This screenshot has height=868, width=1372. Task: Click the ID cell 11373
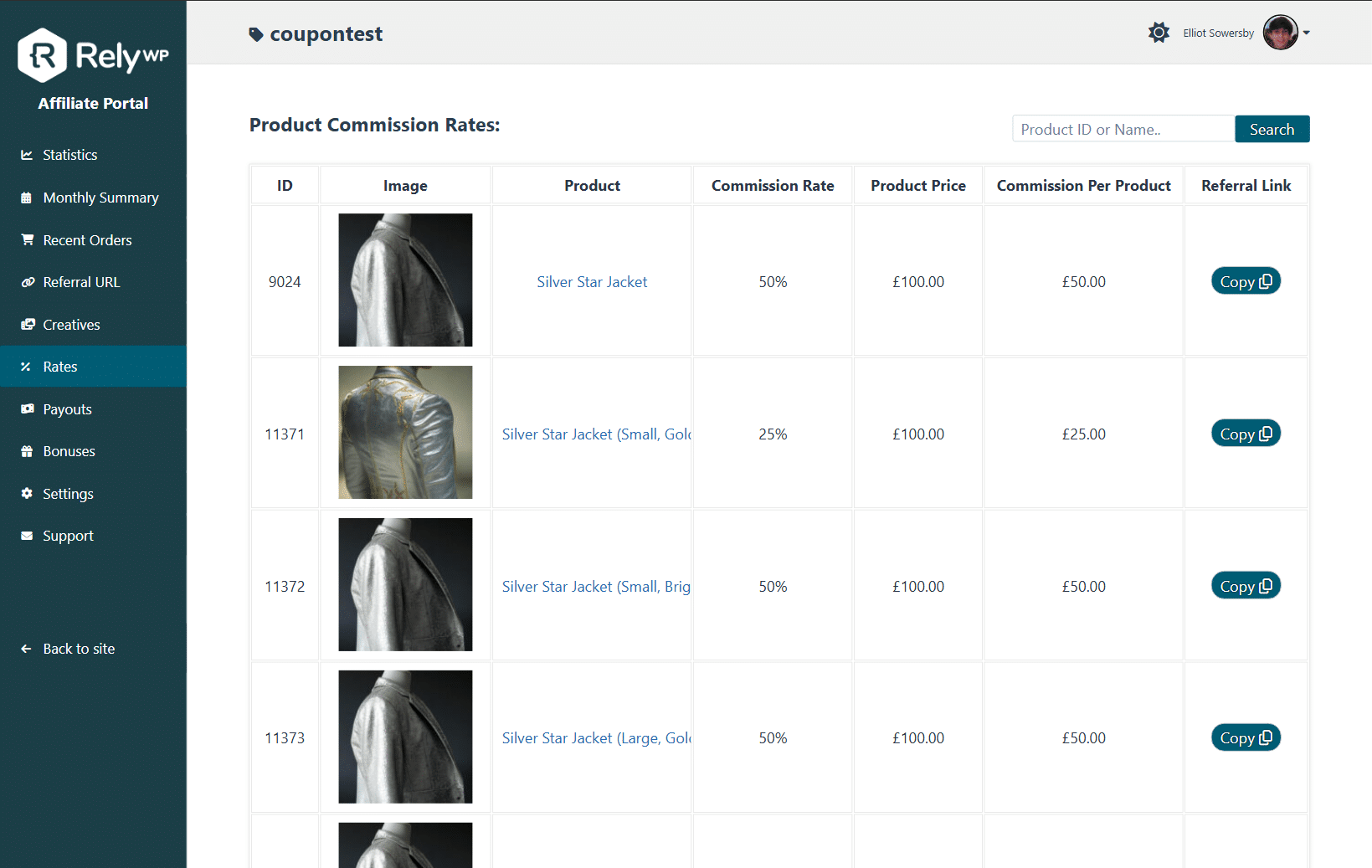pos(285,738)
